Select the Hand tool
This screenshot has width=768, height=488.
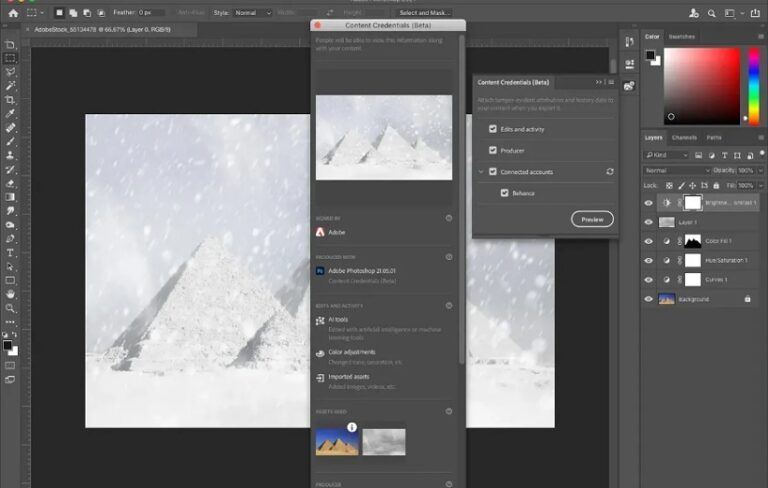(x=11, y=295)
